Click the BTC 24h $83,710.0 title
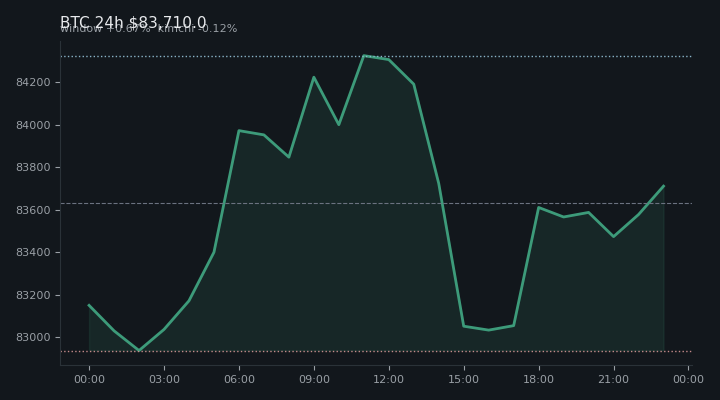Viewport: 720px width, 400px height. coord(133,22)
